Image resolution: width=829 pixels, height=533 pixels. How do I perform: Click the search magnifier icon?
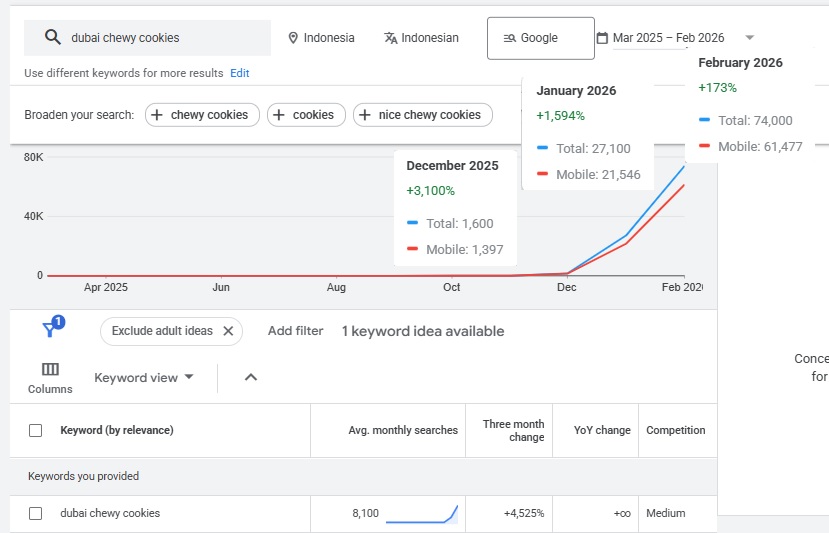click(x=53, y=38)
